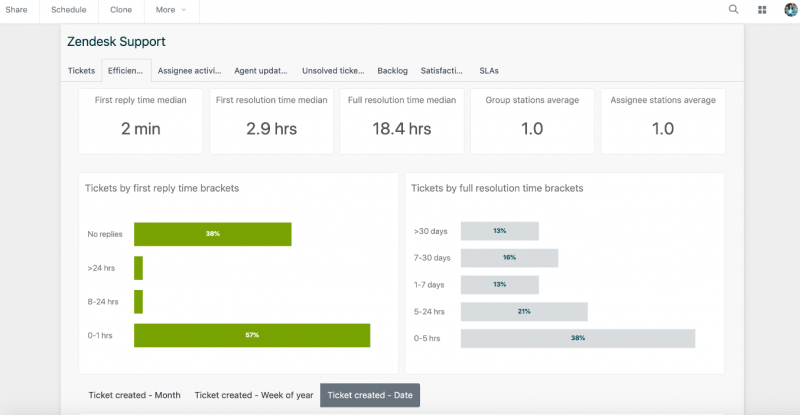Click the 5-24 hrs 21% bar
800x415 pixels.
click(524, 311)
